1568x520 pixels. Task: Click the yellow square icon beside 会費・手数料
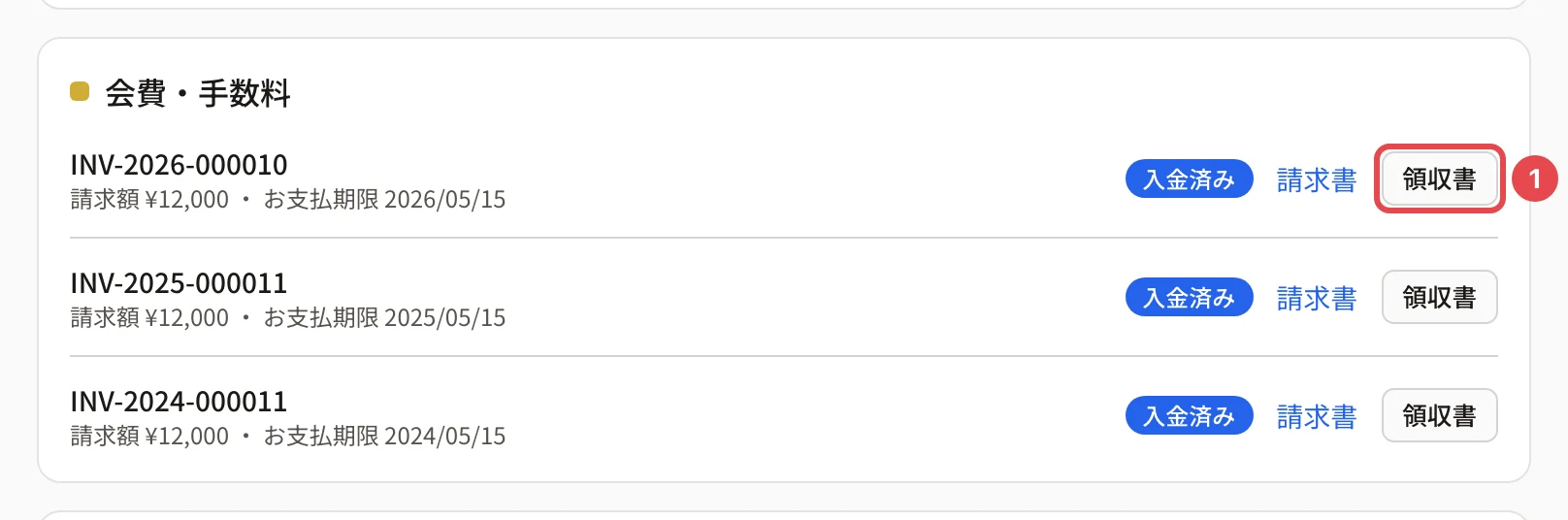coord(80,92)
